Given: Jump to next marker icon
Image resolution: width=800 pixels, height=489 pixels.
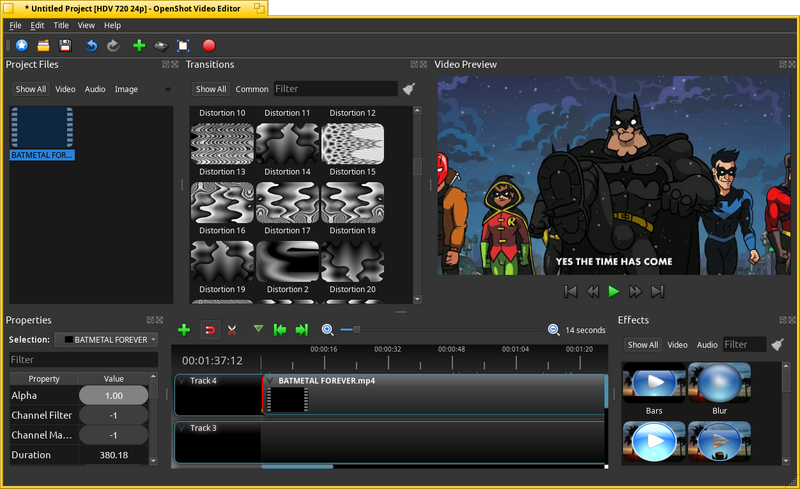Looking at the screenshot, I should tap(302, 330).
